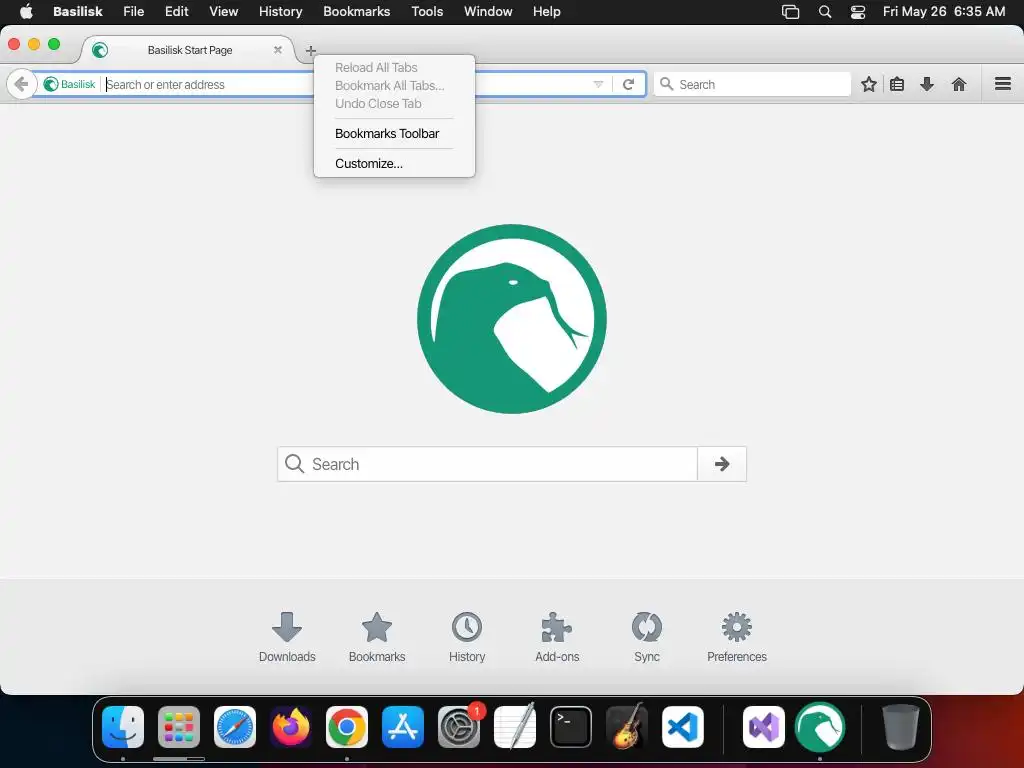Open the Tools menu
The width and height of the screenshot is (1024, 768).
(x=427, y=12)
